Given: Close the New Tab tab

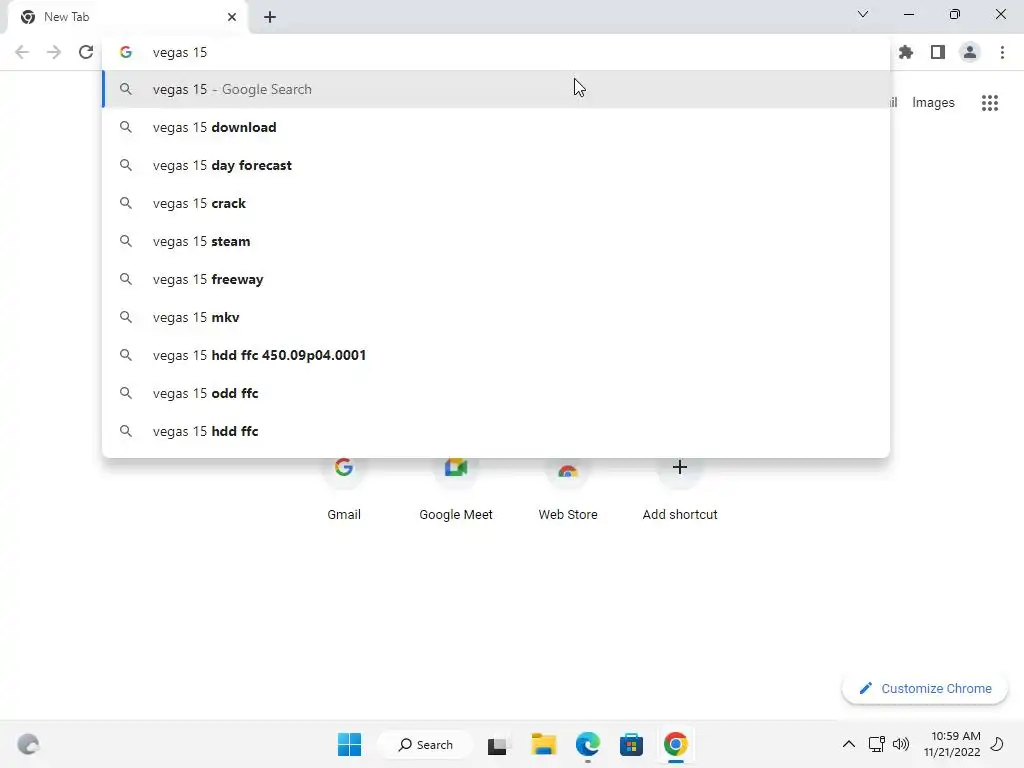Looking at the screenshot, I should tap(232, 17).
